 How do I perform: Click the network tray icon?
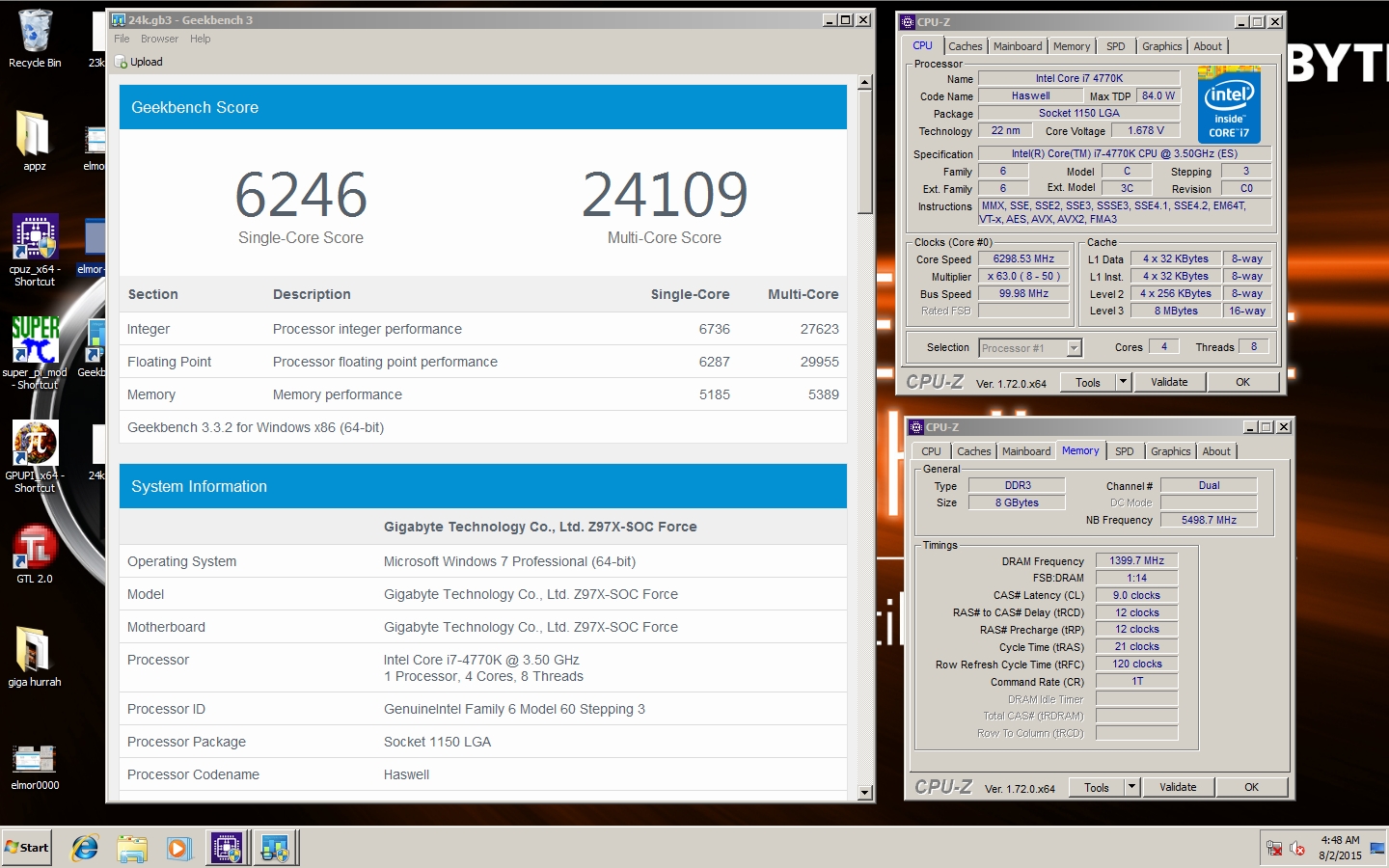click(1274, 849)
